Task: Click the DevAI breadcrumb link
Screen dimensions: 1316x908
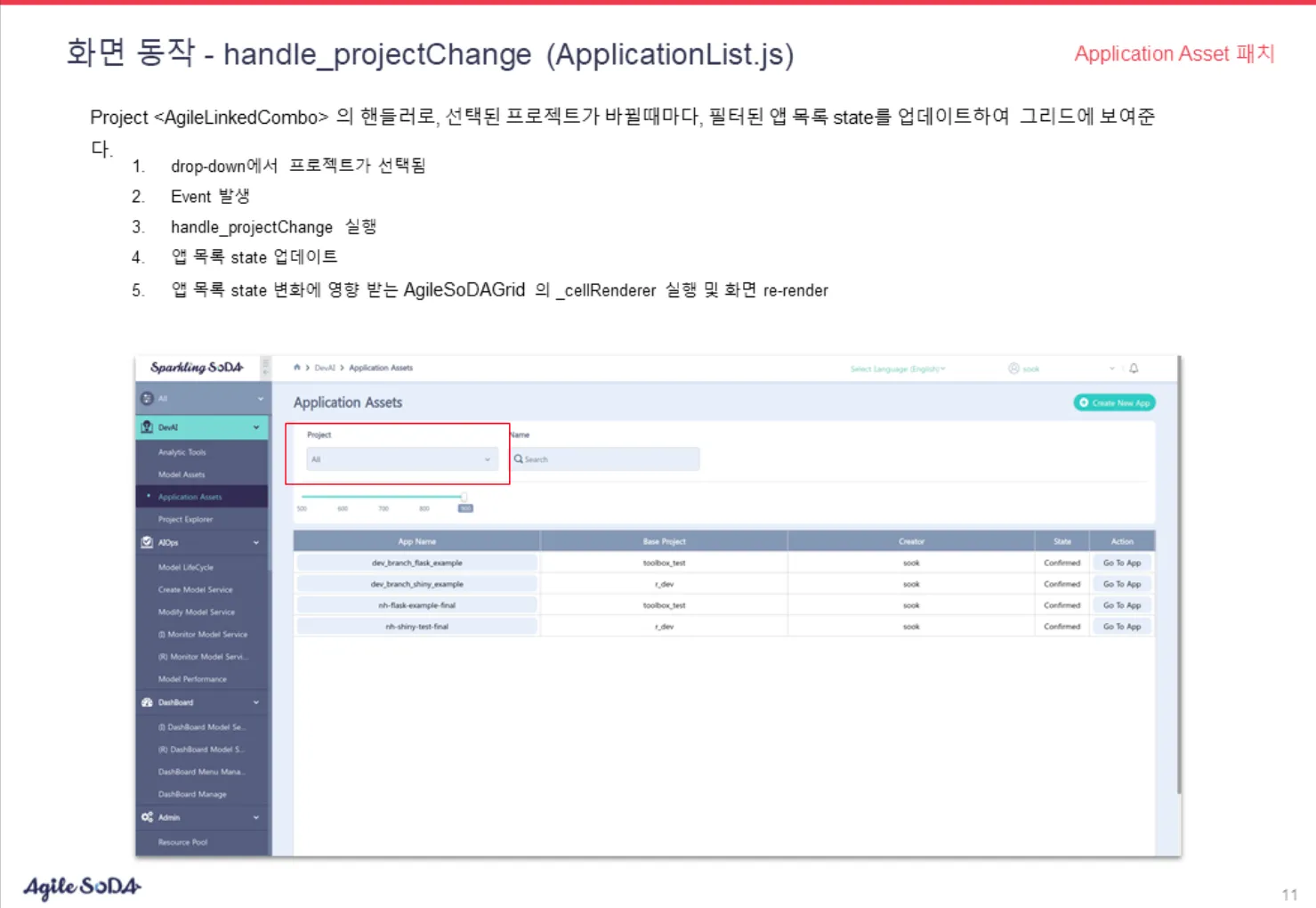Action: tap(324, 368)
